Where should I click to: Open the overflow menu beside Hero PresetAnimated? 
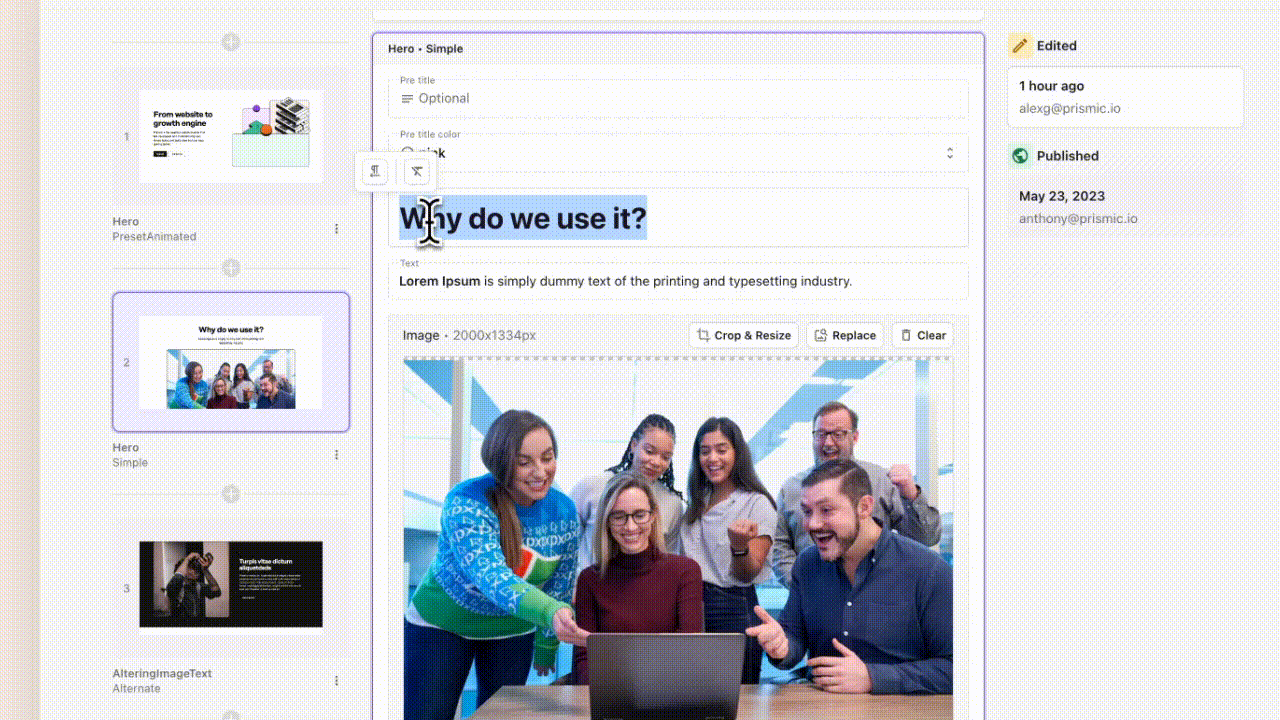(336, 228)
